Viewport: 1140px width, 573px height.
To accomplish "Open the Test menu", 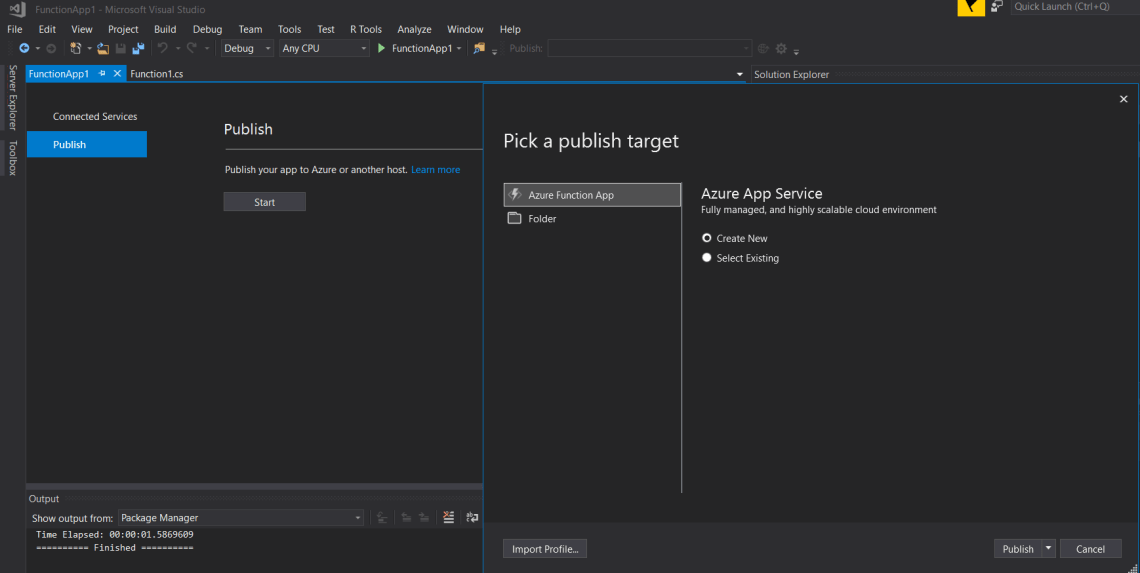I will (x=326, y=29).
